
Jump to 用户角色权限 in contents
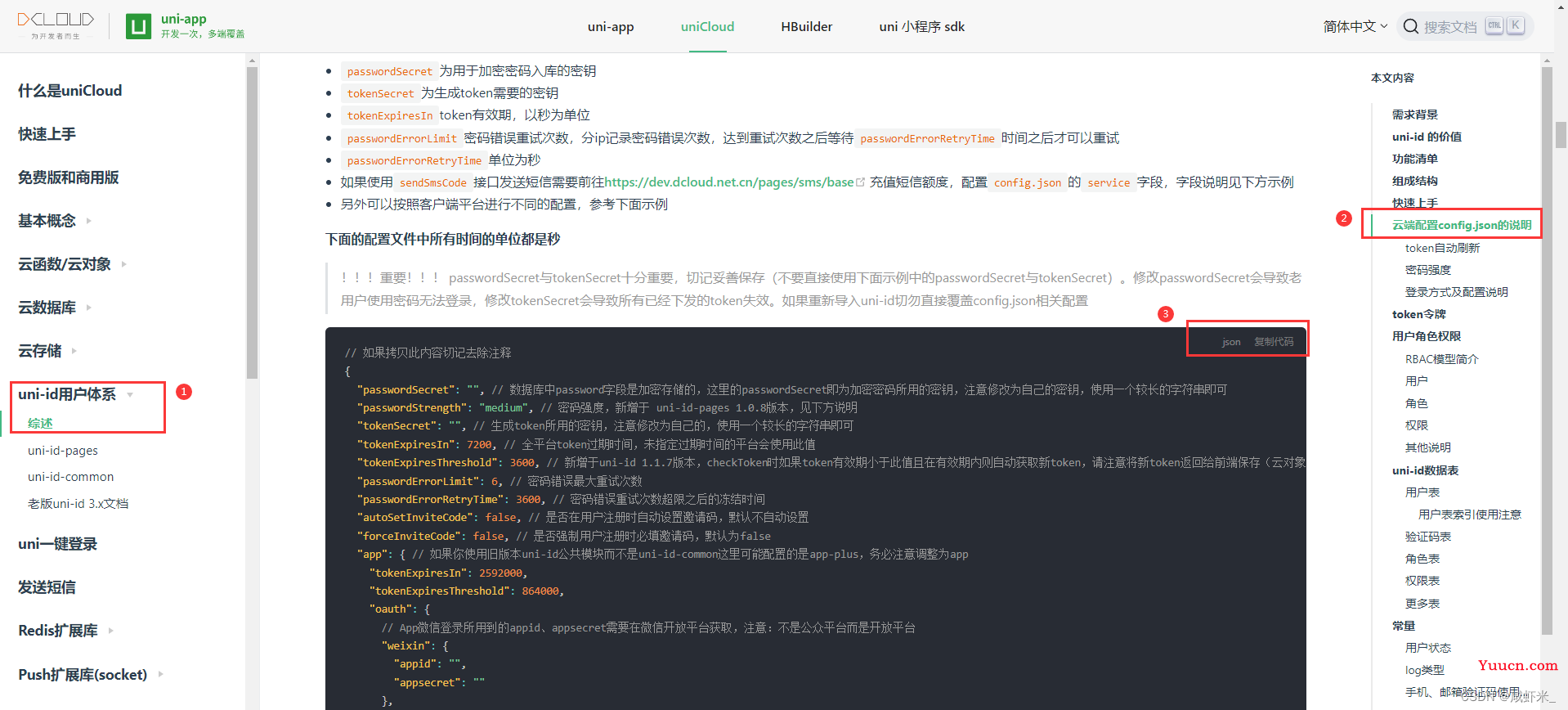point(1427,336)
